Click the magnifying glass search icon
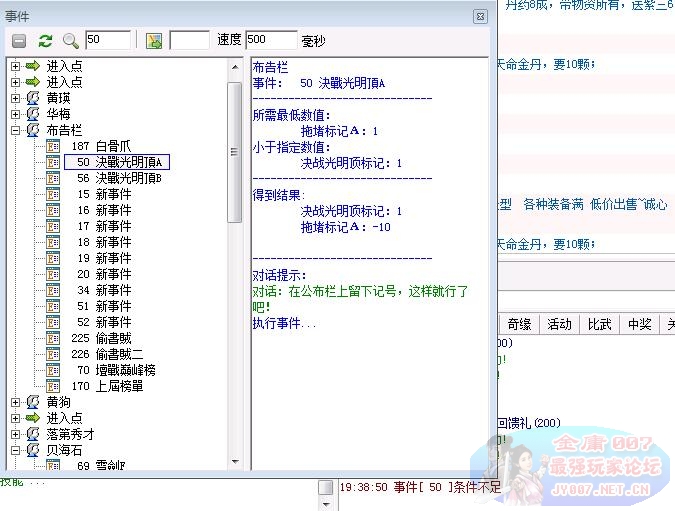 click(71, 41)
